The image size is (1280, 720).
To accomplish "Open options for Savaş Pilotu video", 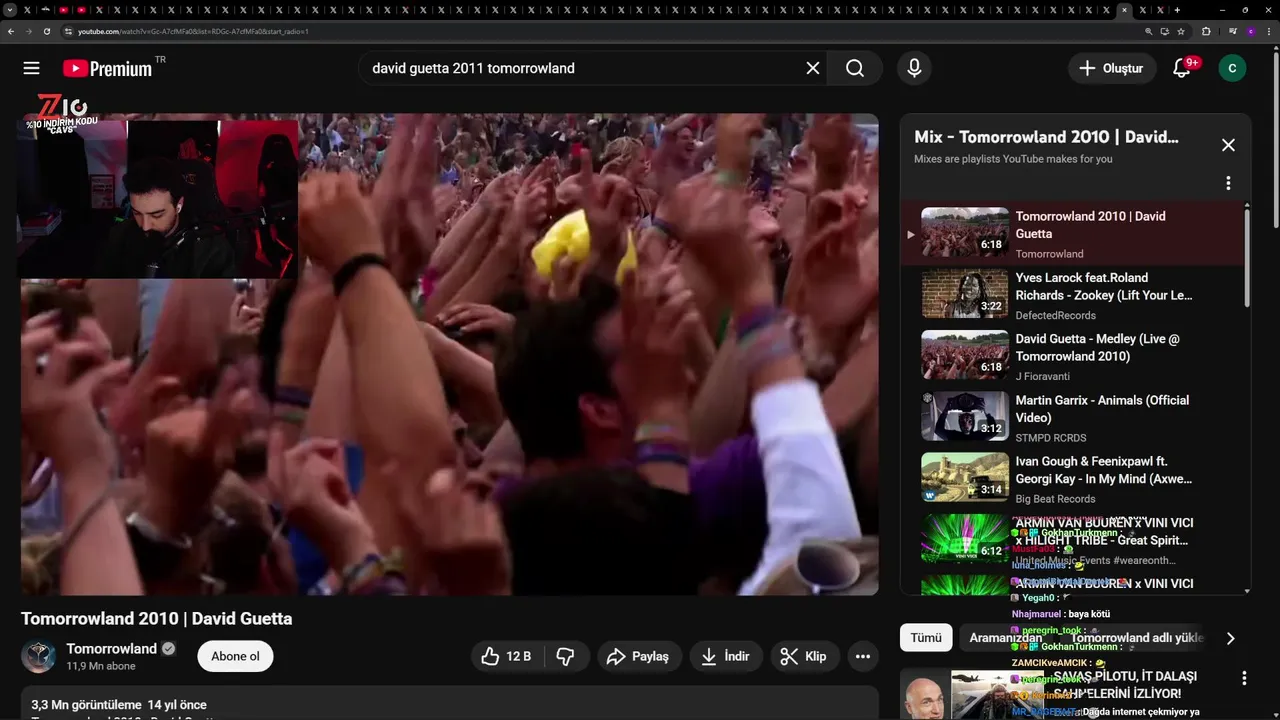I will tap(1244, 678).
